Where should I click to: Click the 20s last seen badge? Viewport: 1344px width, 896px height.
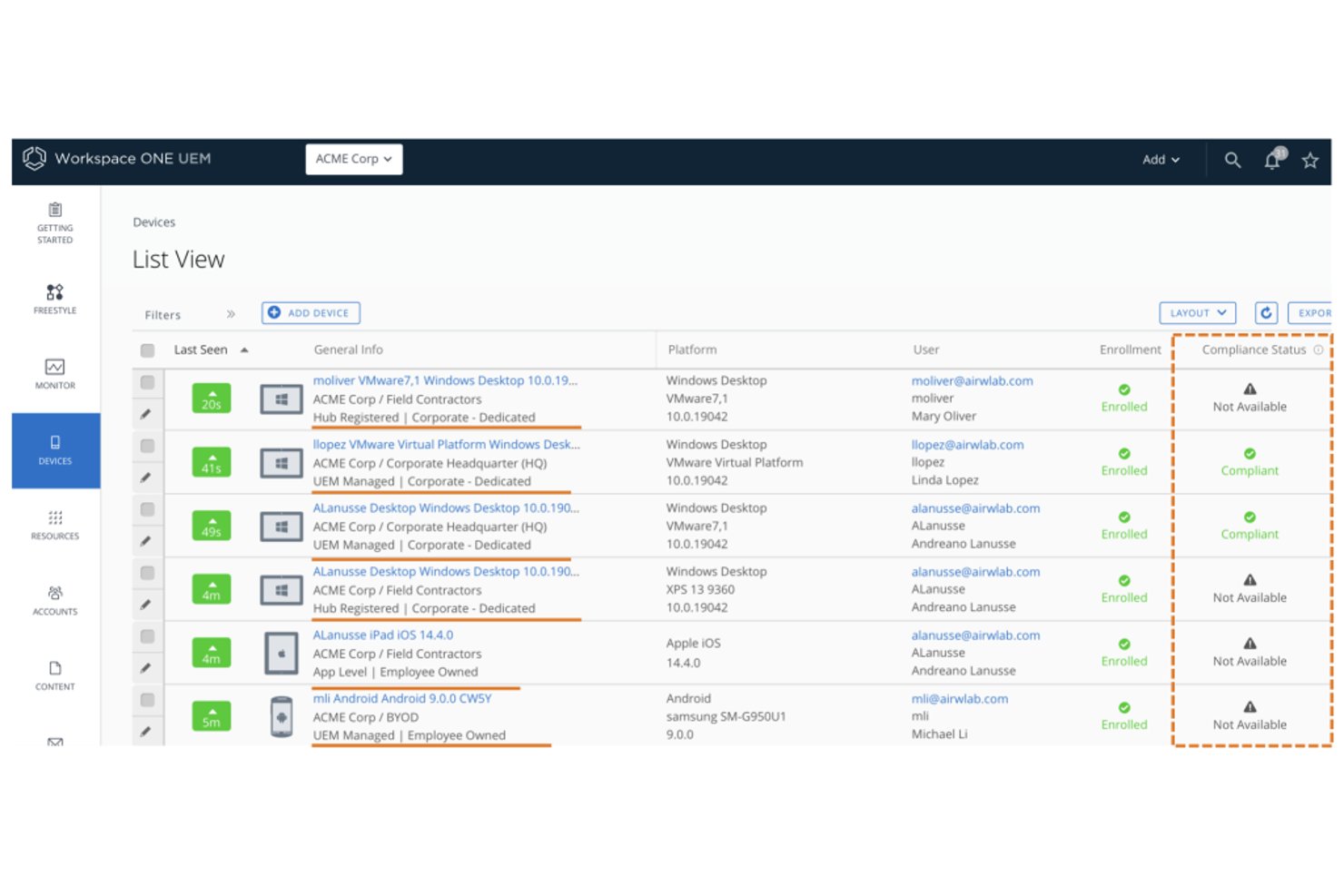tap(212, 399)
